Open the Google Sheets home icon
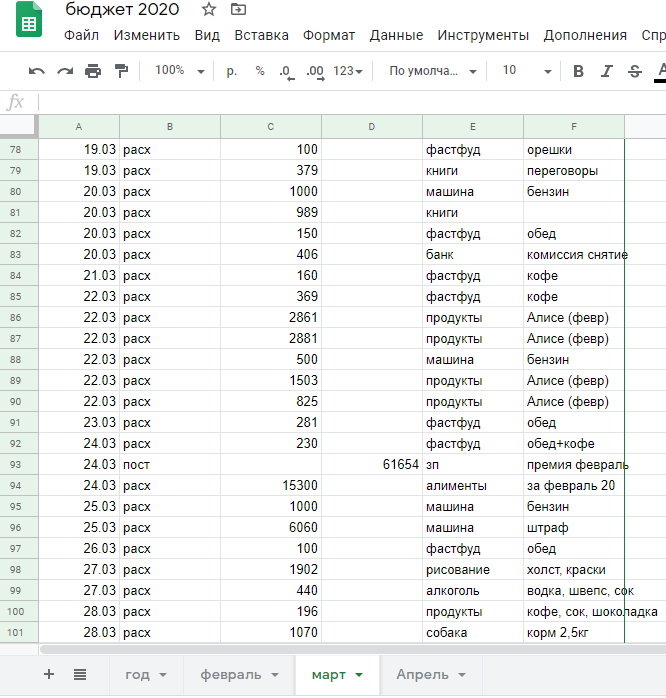The height and width of the screenshot is (698, 666). click(29, 20)
